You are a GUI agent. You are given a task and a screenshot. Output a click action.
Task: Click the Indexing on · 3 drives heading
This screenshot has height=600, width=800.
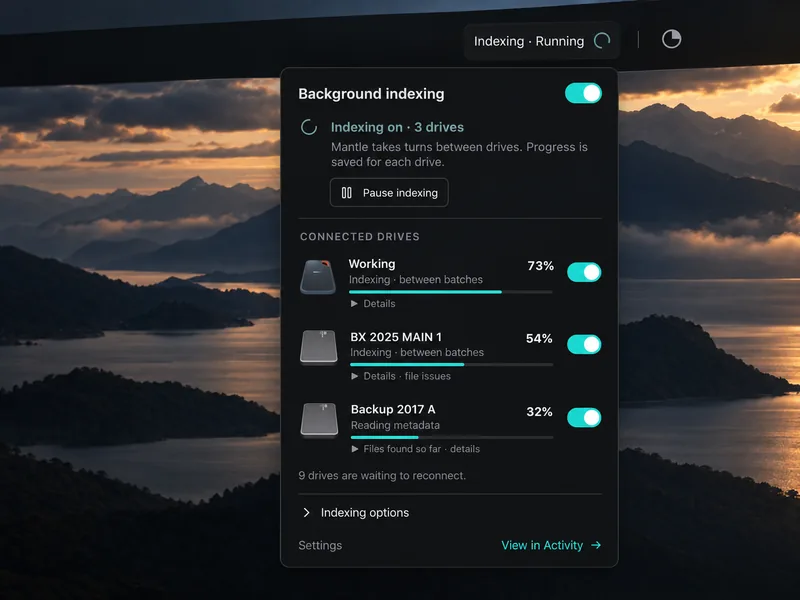(x=397, y=127)
